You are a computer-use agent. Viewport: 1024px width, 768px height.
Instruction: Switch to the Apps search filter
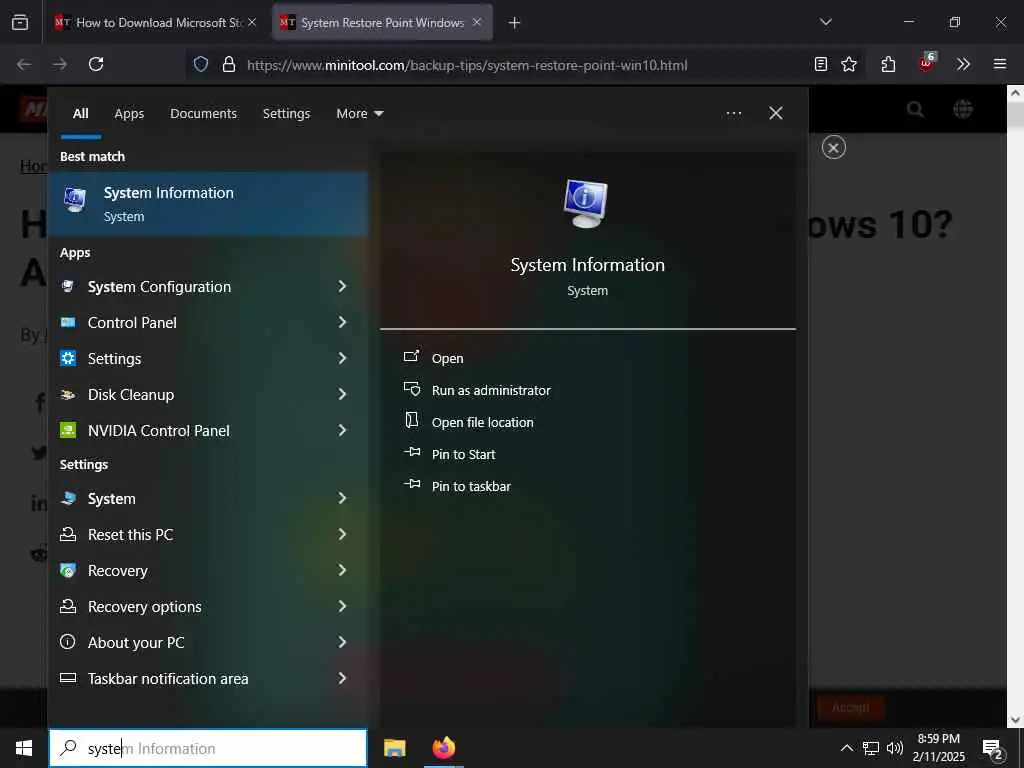click(129, 114)
